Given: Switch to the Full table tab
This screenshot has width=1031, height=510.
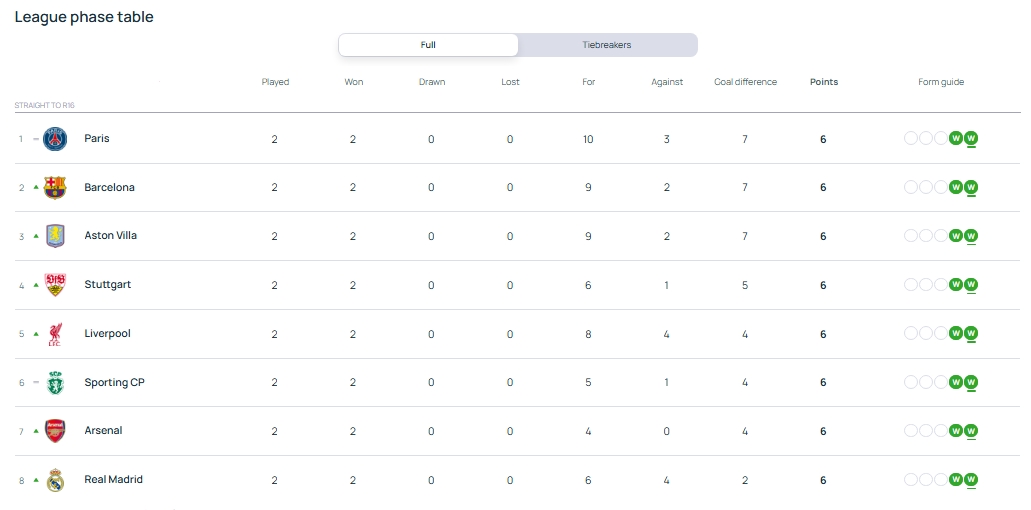Looking at the screenshot, I should click(428, 45).
